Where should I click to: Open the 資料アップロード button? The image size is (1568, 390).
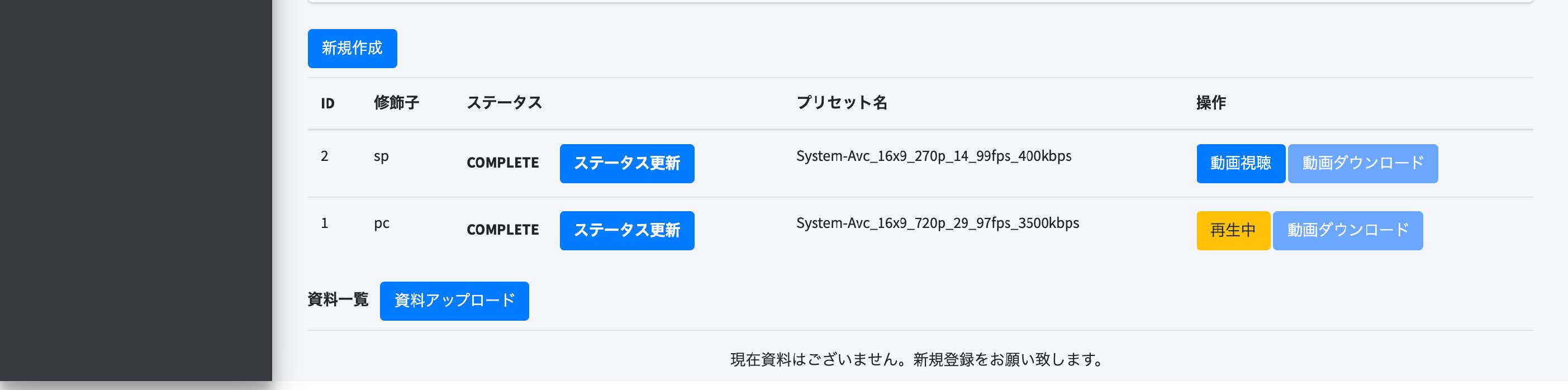coord(454,301)
